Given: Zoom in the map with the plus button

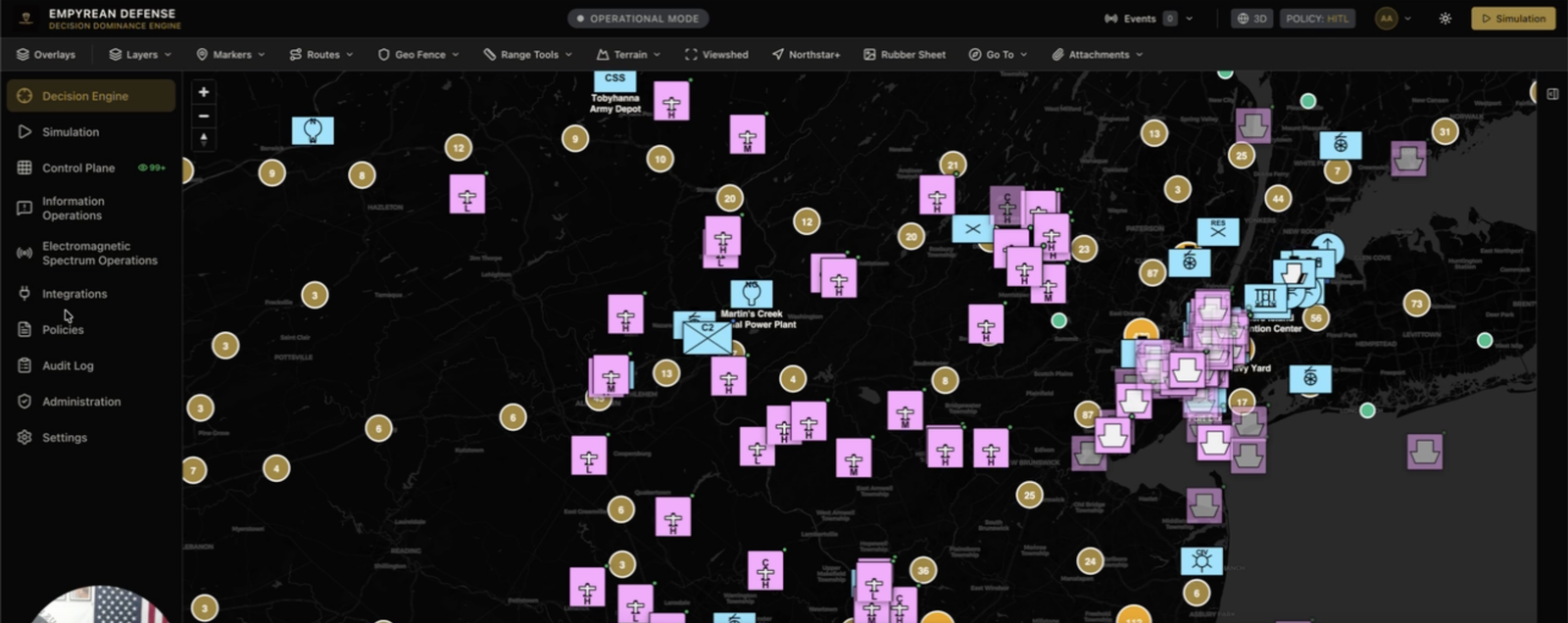Looking at the screenshot, I should (x=204, y=92).
